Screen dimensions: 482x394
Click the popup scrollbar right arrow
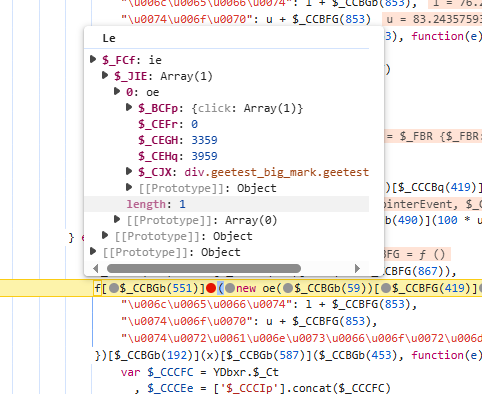(357, 268)
